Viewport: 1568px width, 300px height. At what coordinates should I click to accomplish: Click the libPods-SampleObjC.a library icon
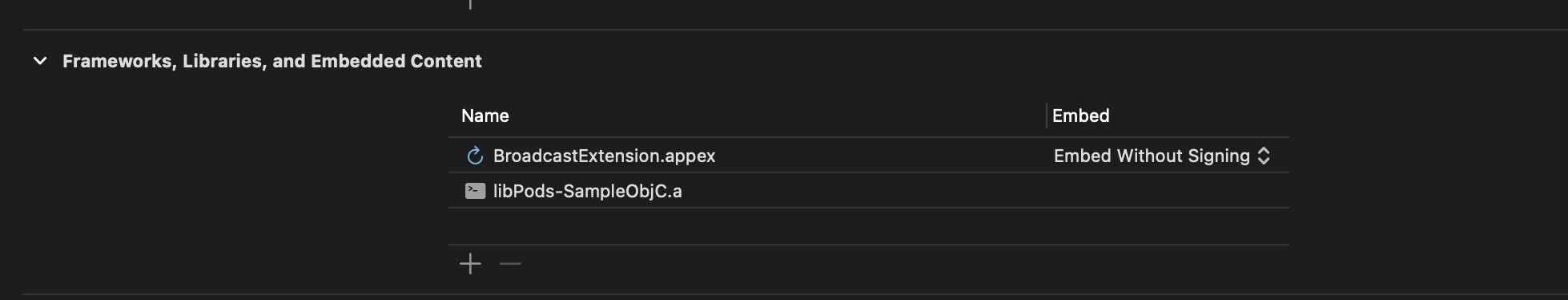(475, 191)
